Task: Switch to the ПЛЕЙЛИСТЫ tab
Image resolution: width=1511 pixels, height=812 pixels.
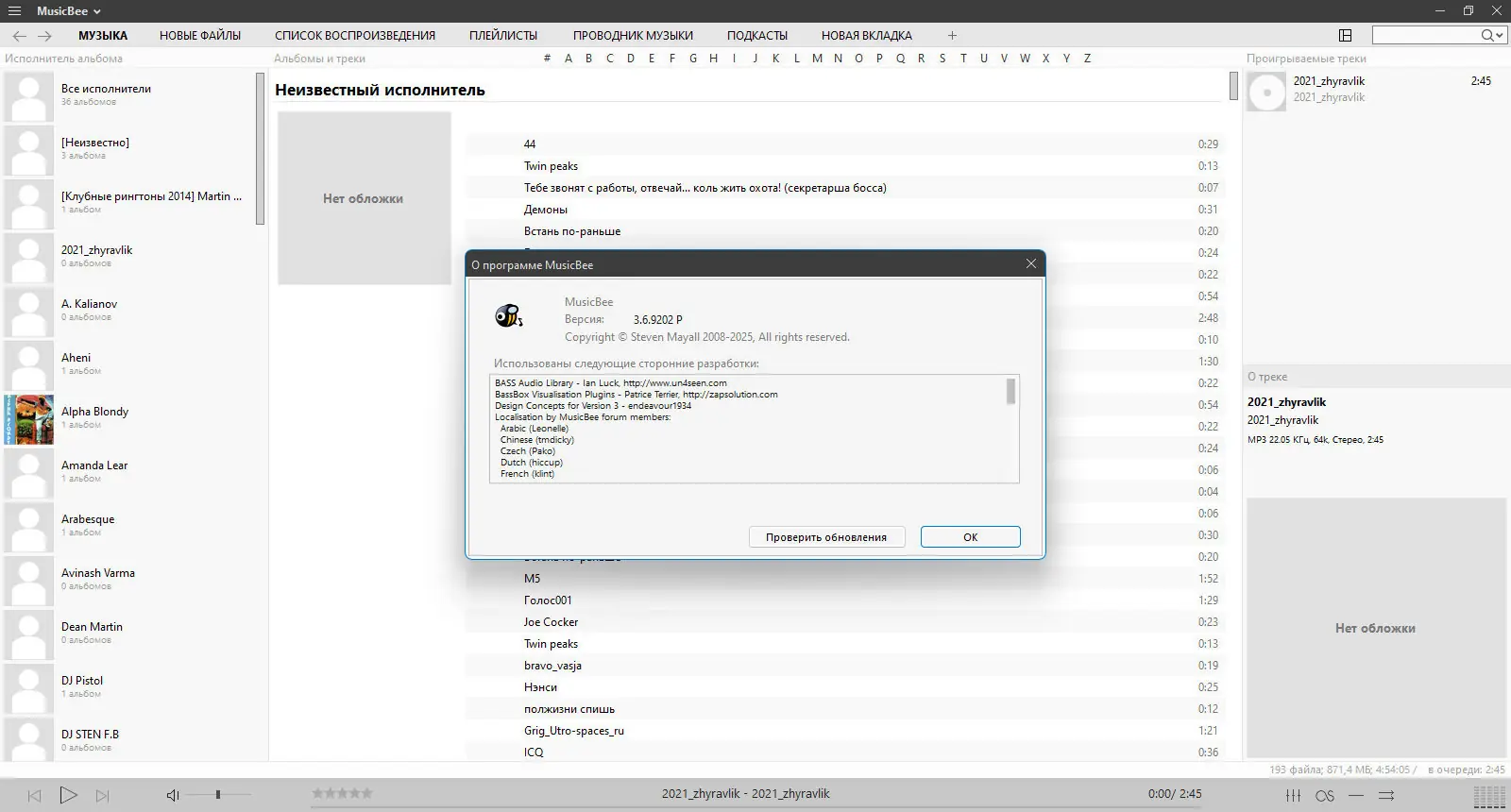Action: (503, 36)
